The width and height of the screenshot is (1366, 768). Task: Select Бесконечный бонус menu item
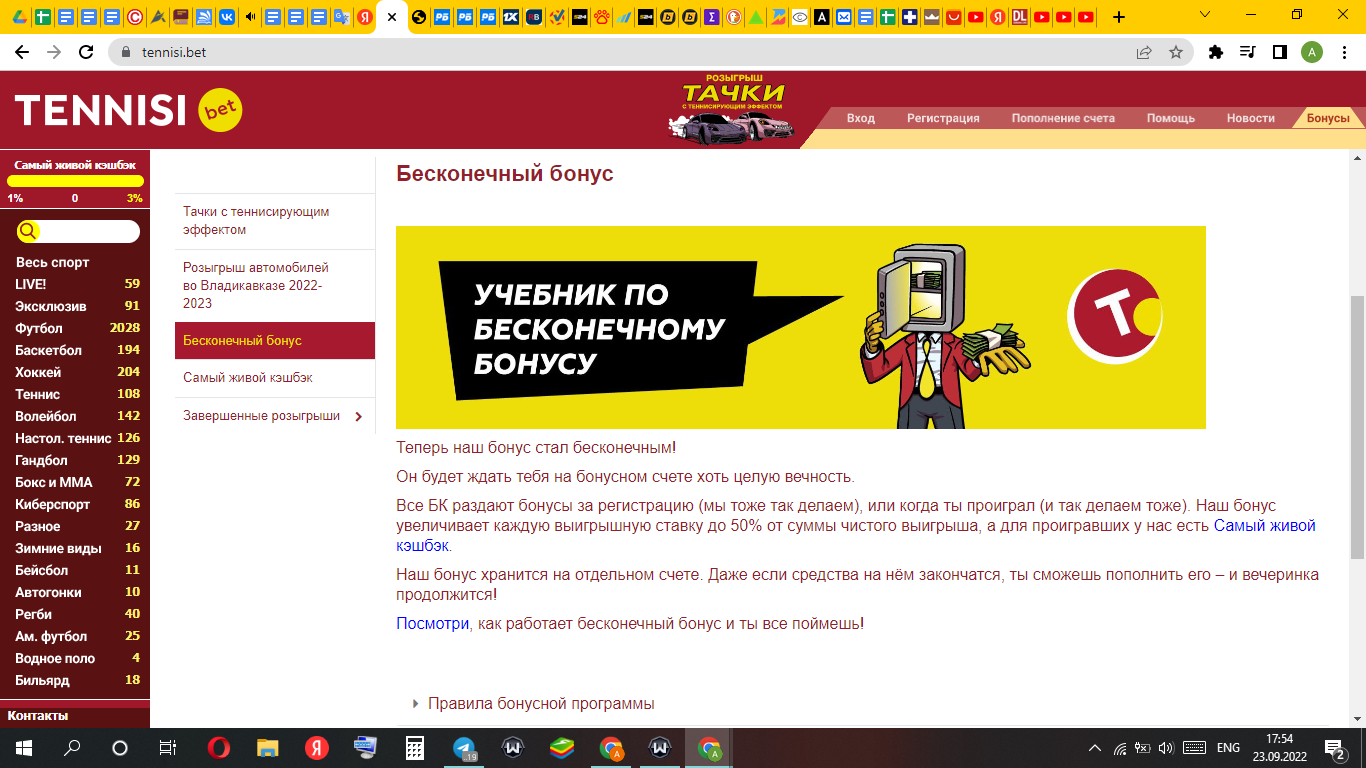coord(275,341)
